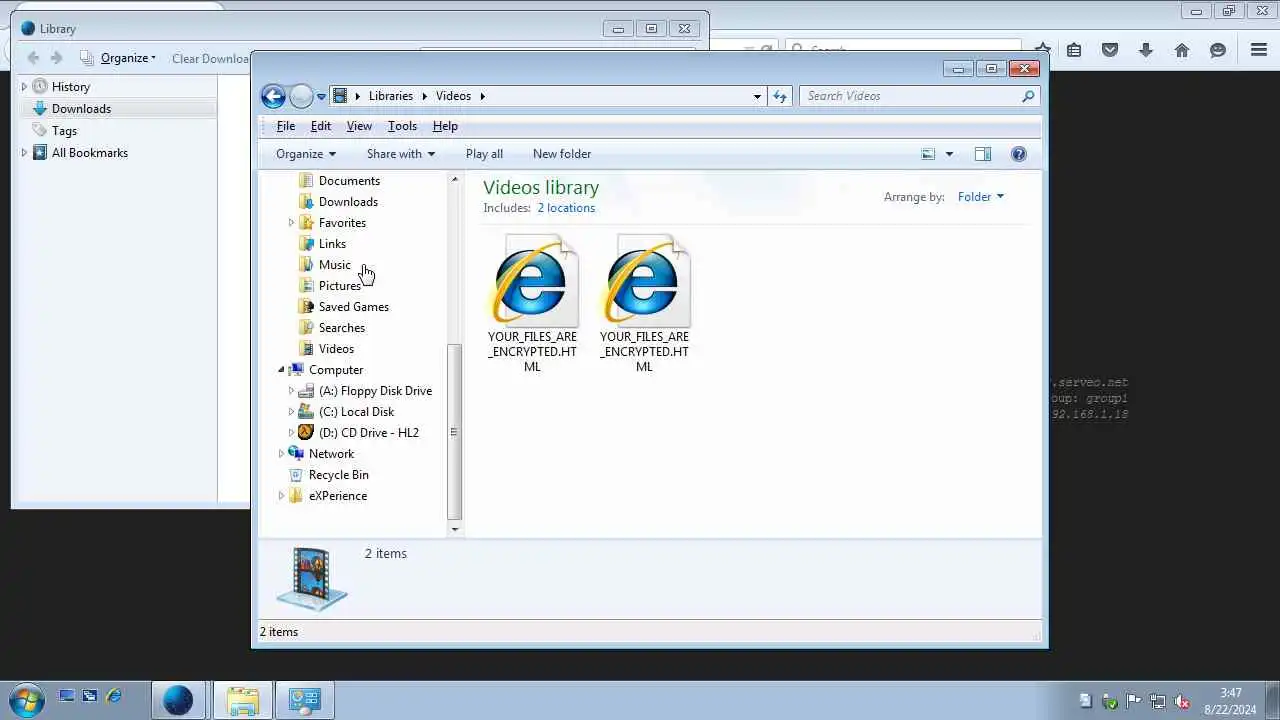Click Play all in Explorer toolbar
Image resolution: width=1280 pixels, height=720 pixels.
coord(484,154)
